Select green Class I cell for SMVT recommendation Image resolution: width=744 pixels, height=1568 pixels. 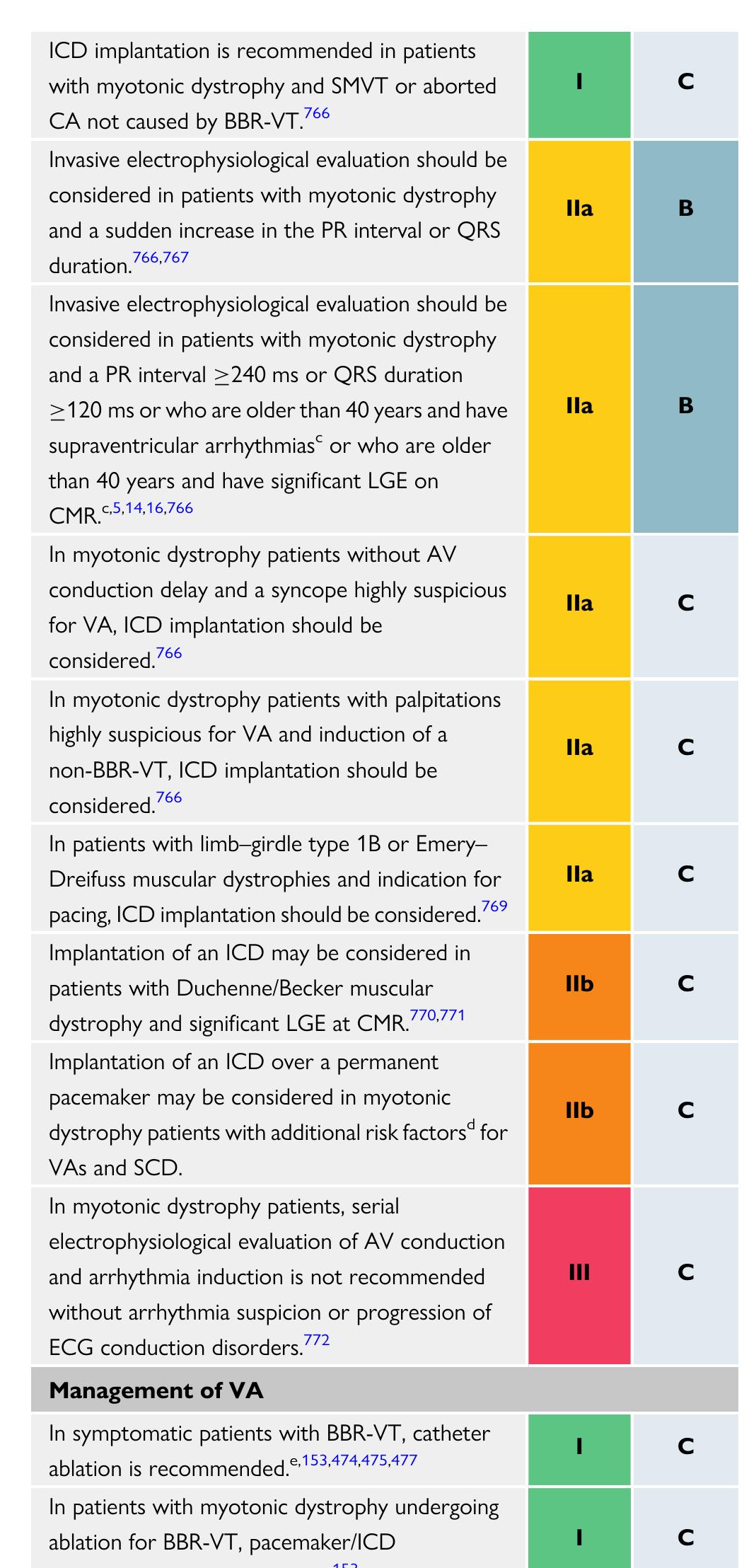[x=579, y=82]
